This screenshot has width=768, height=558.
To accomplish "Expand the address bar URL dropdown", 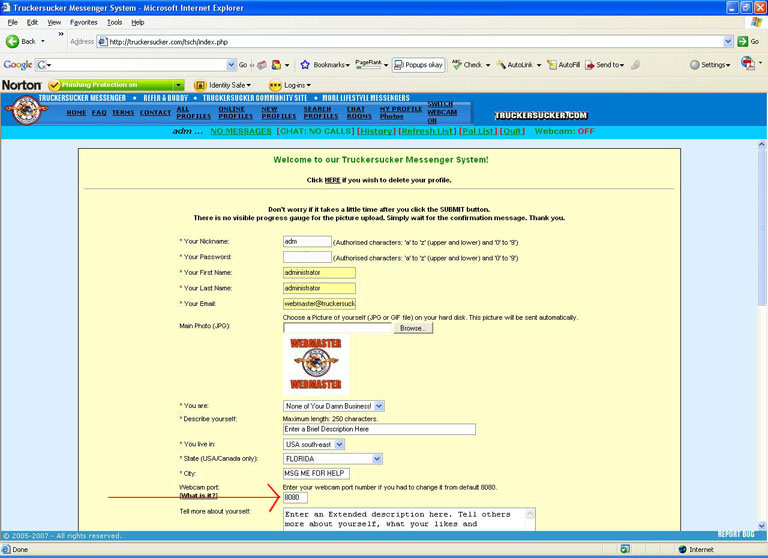I will (x=728, y=42).
